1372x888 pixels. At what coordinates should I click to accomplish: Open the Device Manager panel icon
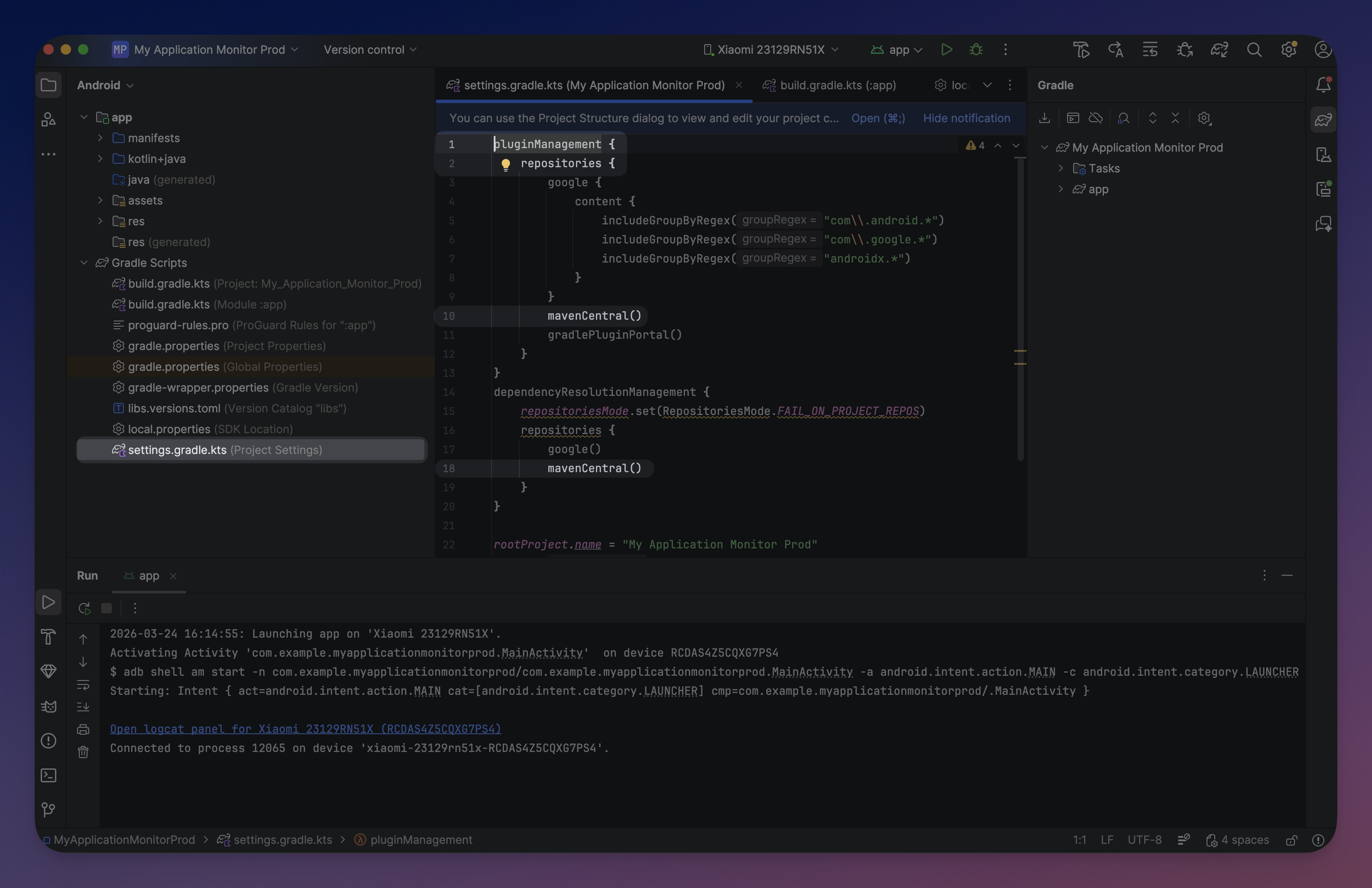[1323, 154]
